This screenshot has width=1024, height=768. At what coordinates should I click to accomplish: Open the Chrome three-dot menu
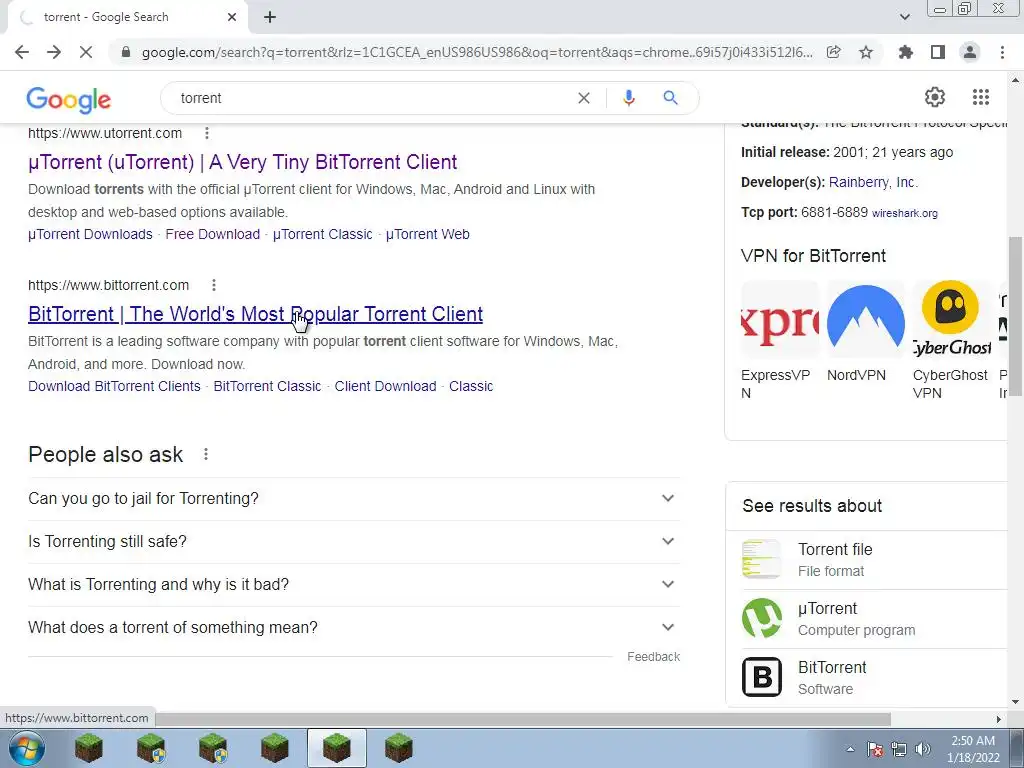1002,52
